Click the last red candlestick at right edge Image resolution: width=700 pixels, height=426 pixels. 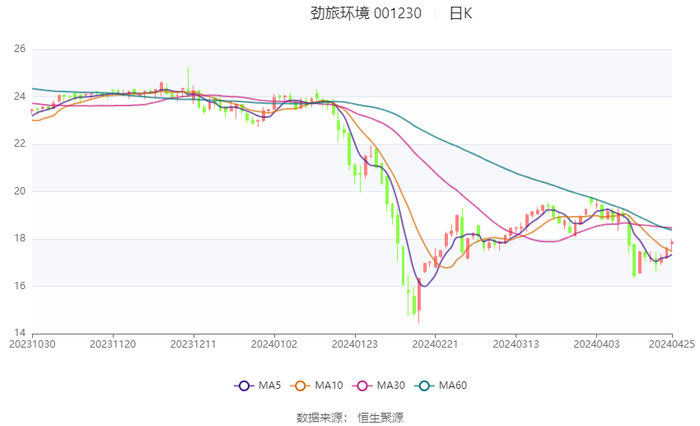[x=672, y=243]
